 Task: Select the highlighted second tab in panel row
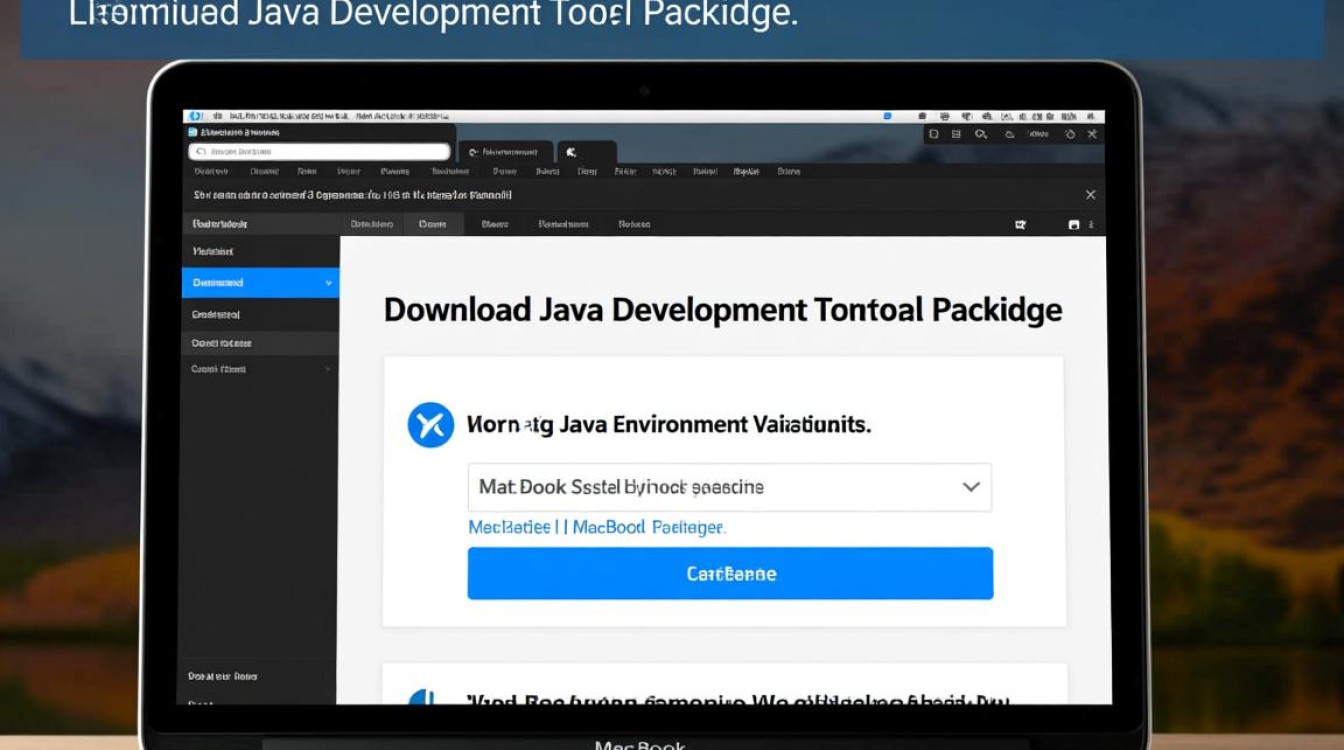[433, 224]
